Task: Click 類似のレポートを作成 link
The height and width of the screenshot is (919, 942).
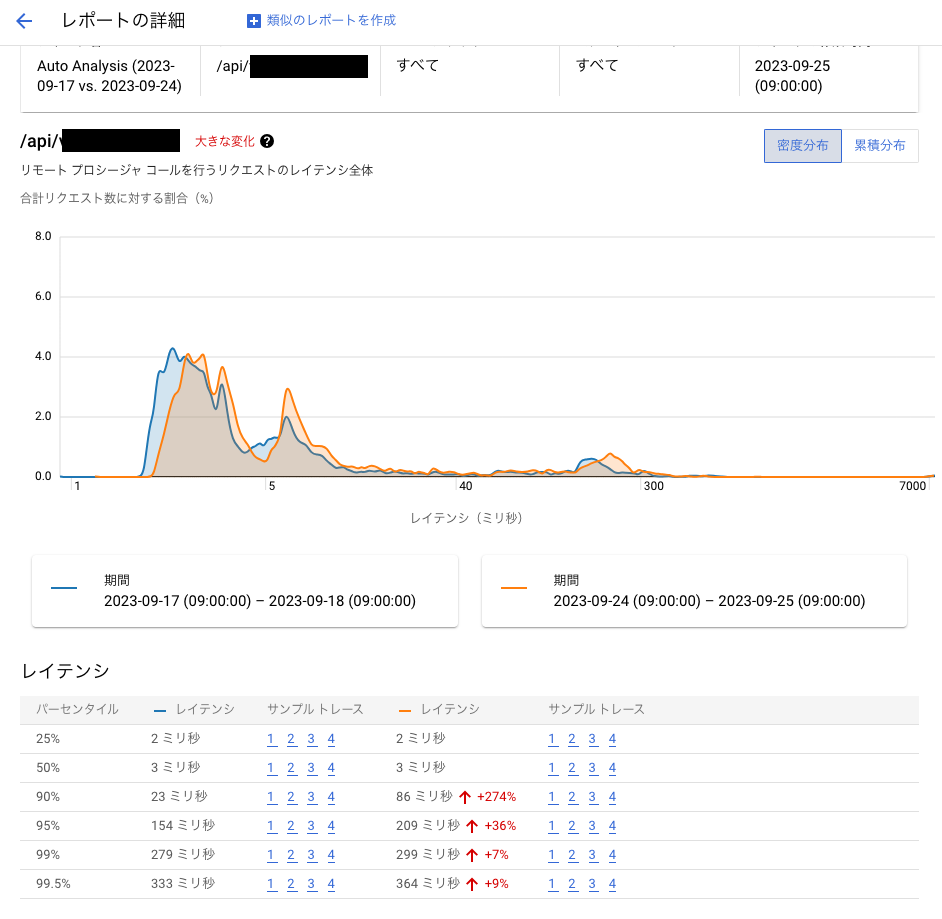Action: pyautogui.click(x=331, y=20)
